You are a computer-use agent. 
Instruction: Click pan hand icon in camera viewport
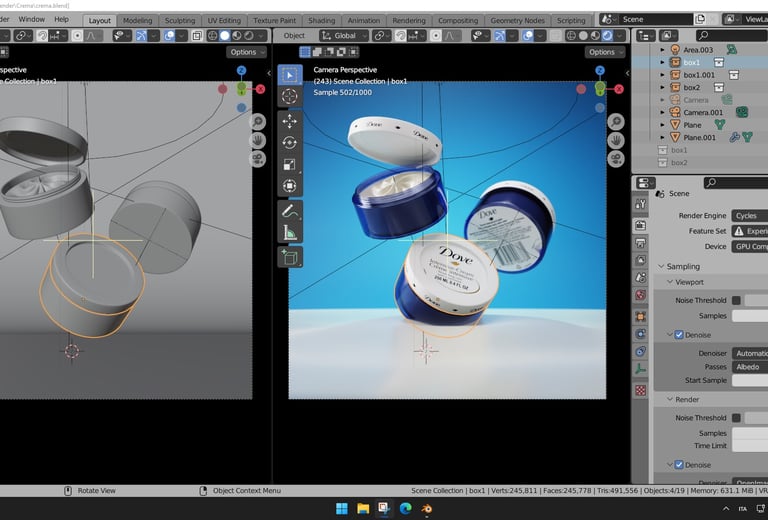click(x=616, y=141)
